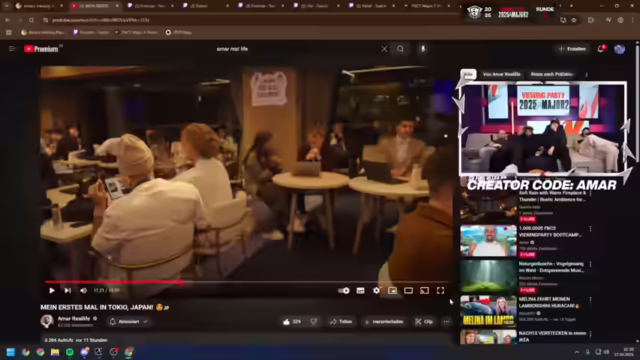Show hidden system tray icons
Image resolution: width=640 pixels, height=360 pixels.
pyautogui.click(x=577, y=352)
